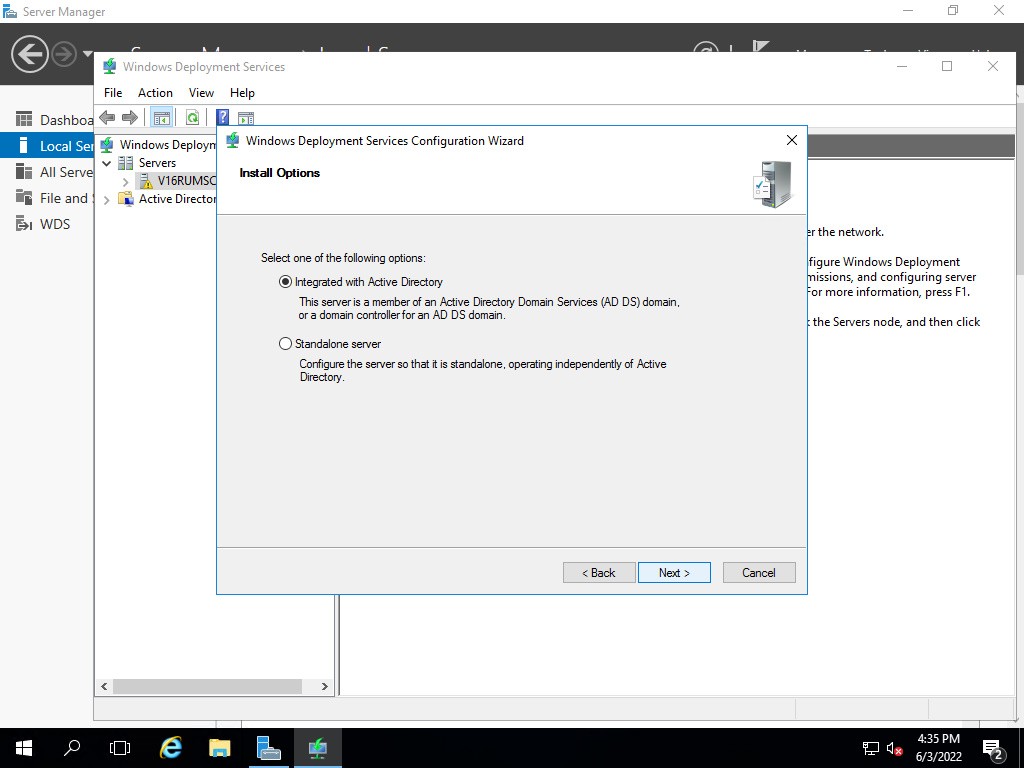1024x768 pixels.
Task: Open the Action menu
Action: [x=155, y=92]
